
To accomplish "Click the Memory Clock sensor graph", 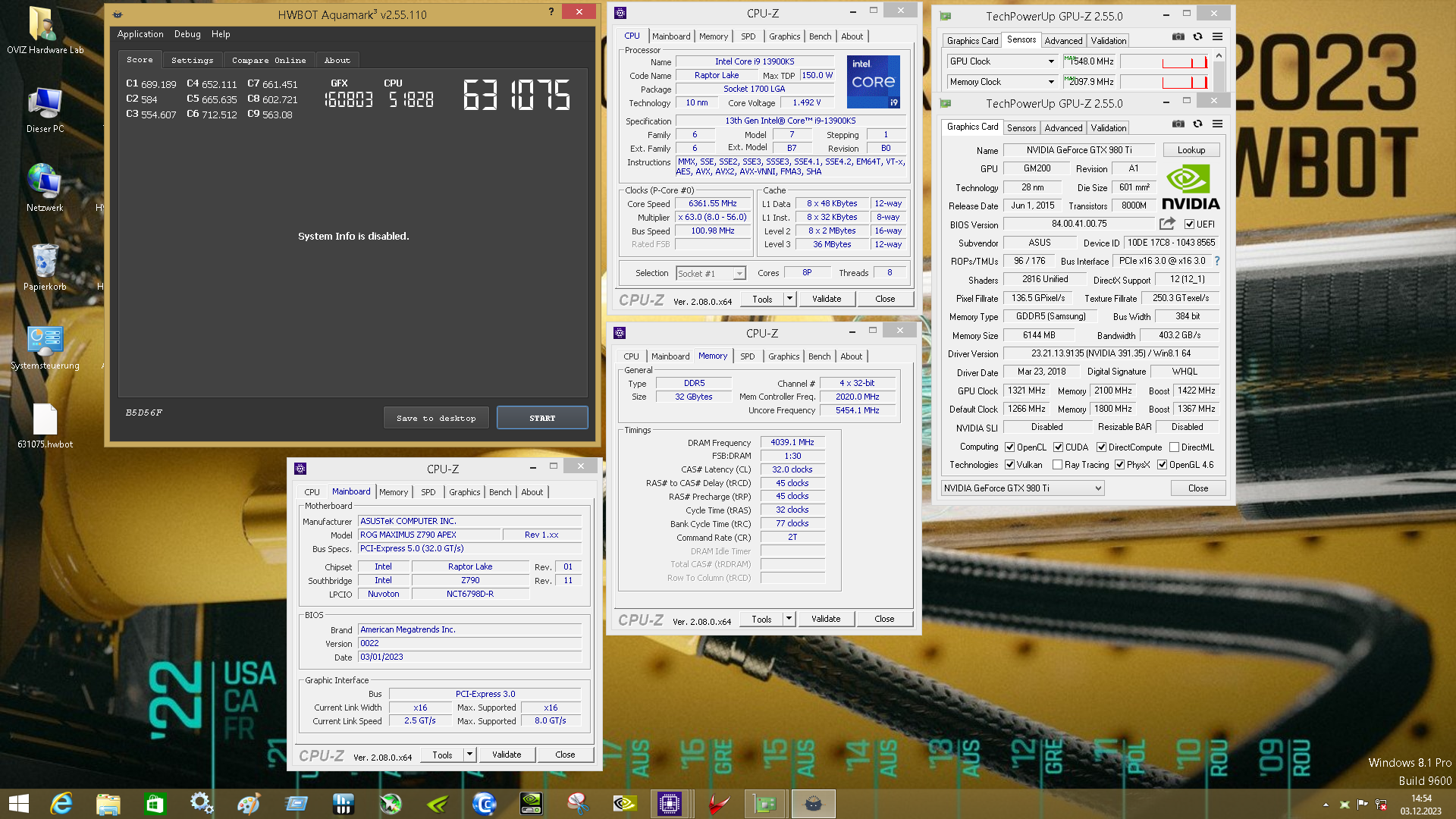I will point(1165,82).
